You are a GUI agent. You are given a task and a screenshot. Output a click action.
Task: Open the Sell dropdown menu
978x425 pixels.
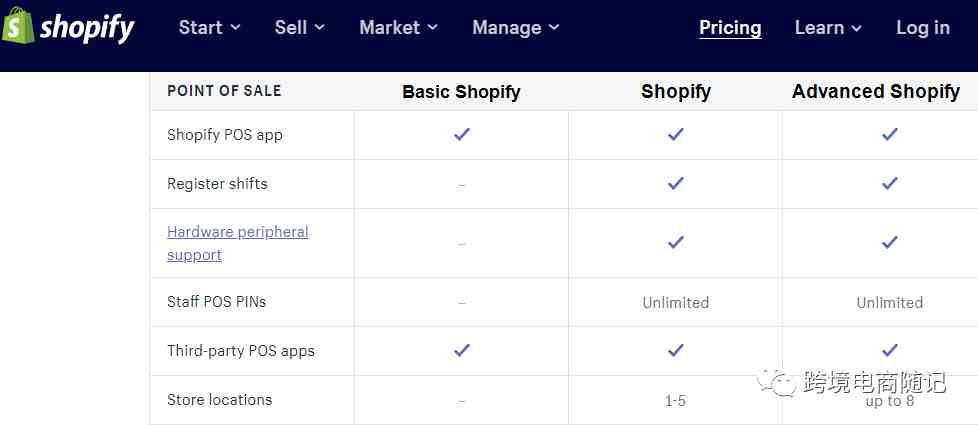point(299,27)
